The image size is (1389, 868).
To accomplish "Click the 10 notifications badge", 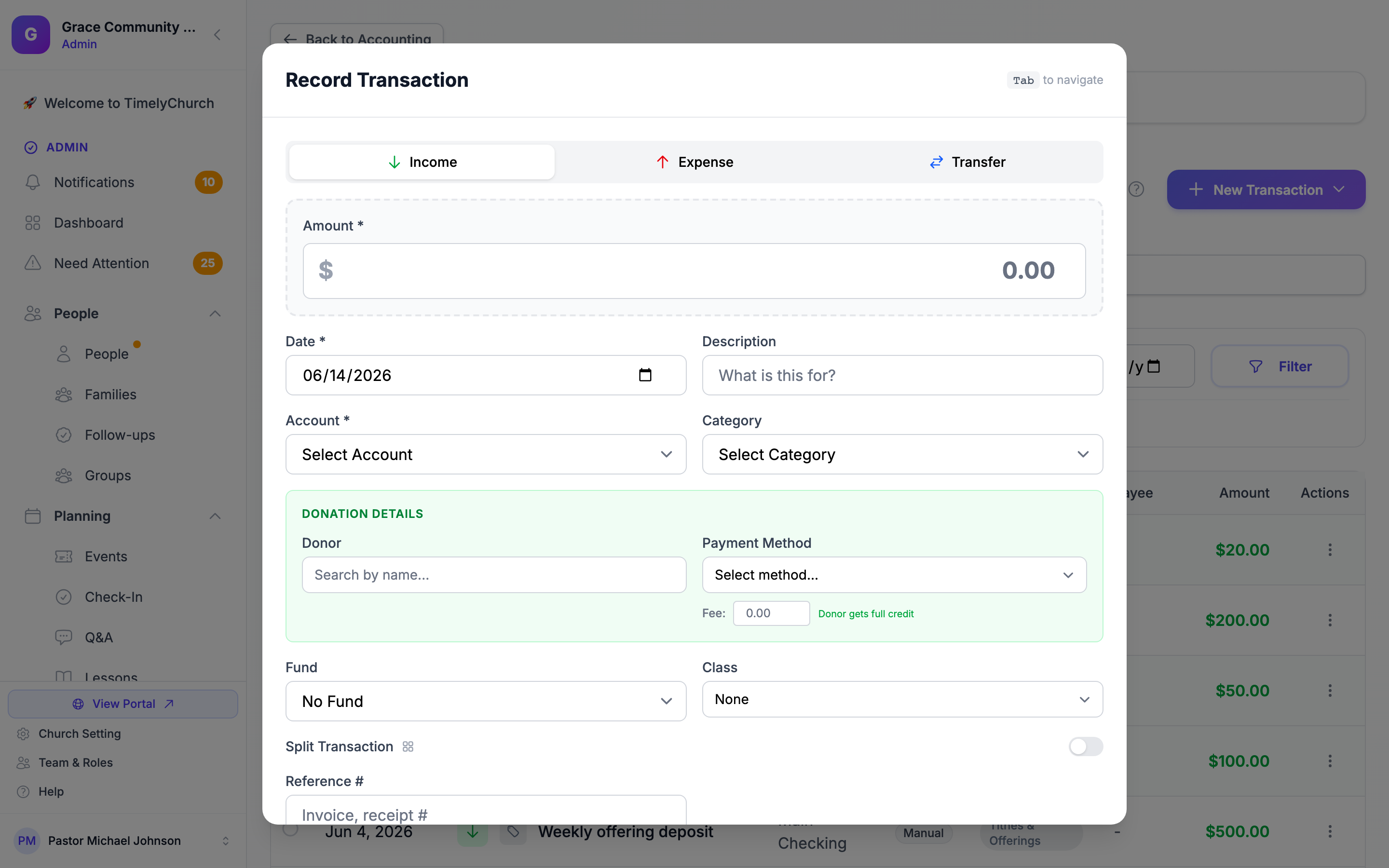I will 208,182.
